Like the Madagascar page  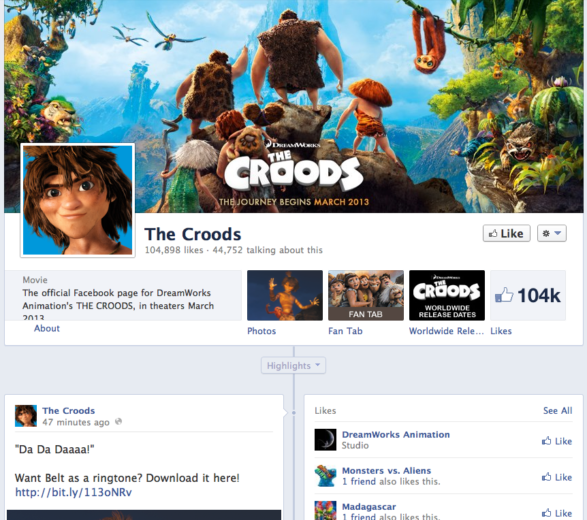pos(557,513)
